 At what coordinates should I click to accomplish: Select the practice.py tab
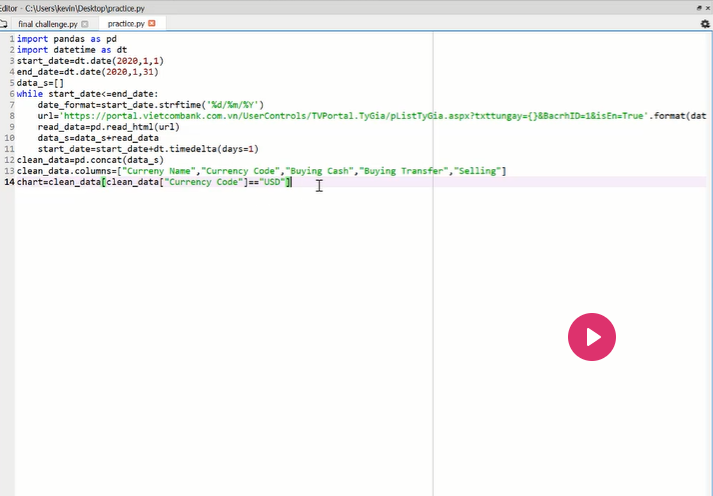pyautogui.click(x=126, y=24)
